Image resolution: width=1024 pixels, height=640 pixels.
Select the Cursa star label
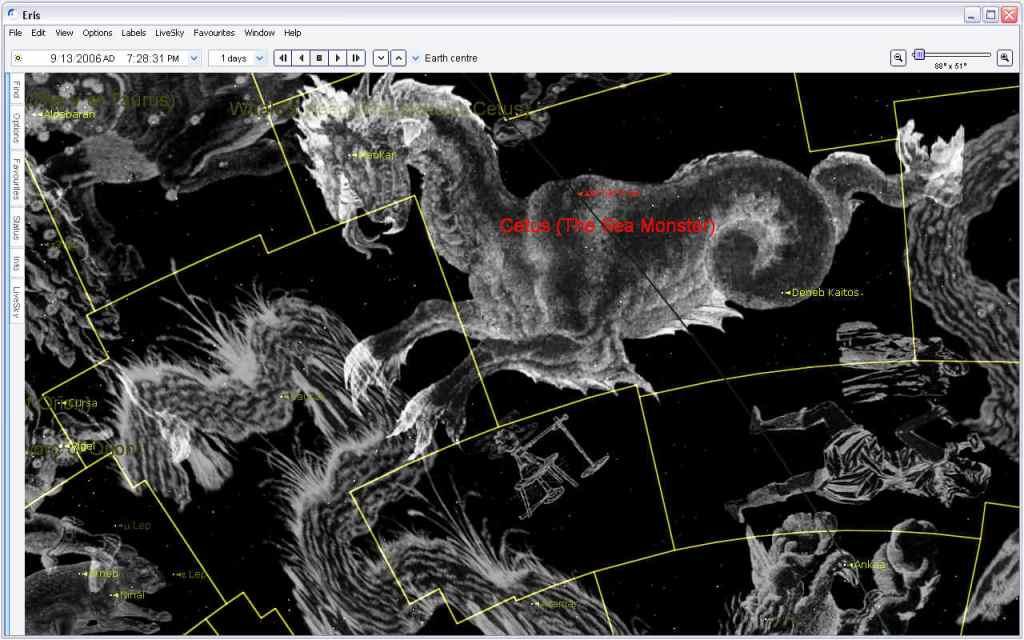tap(82, 403)
